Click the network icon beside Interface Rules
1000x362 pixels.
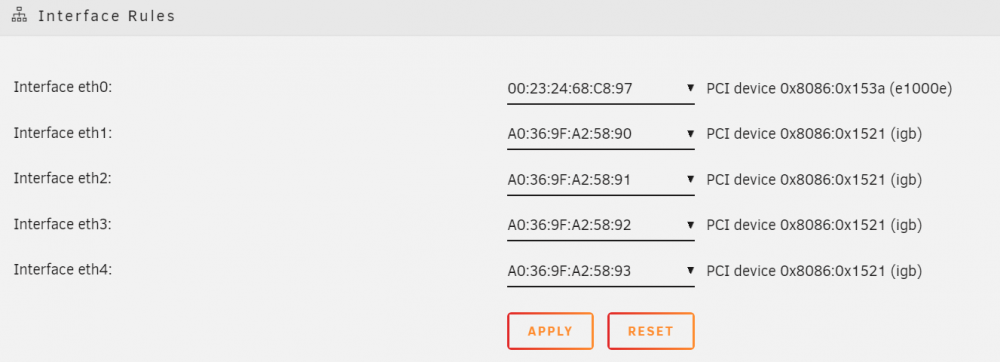(20, 17)
